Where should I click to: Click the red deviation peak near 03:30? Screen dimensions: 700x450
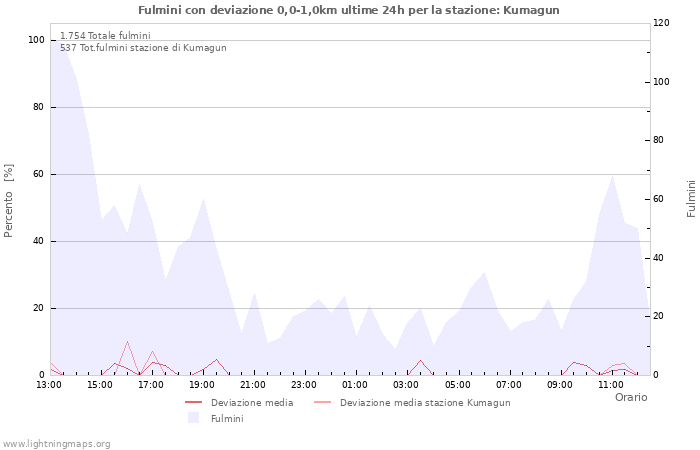pos(420,360)
